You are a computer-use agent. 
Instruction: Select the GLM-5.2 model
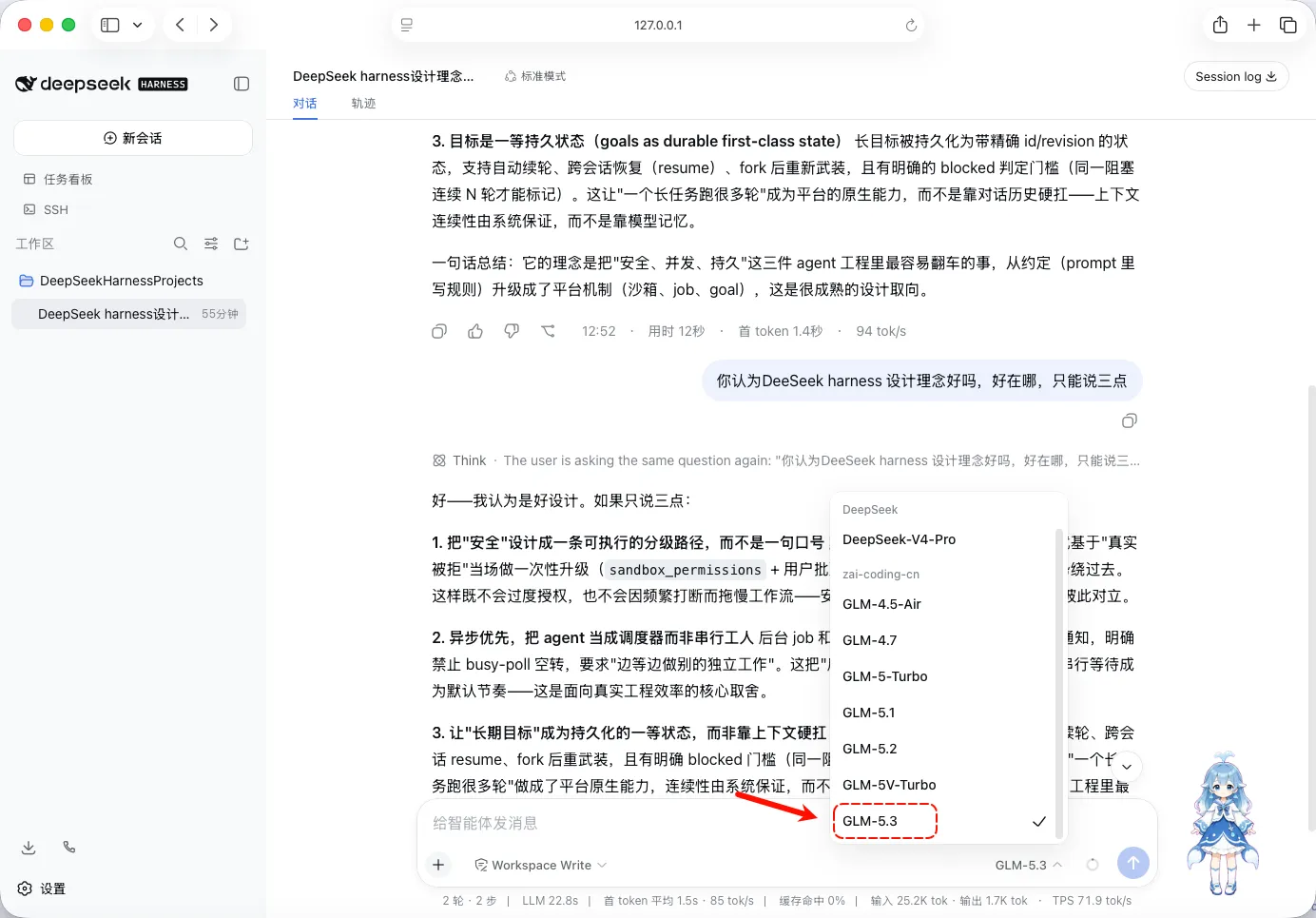(x=869, y=749)
